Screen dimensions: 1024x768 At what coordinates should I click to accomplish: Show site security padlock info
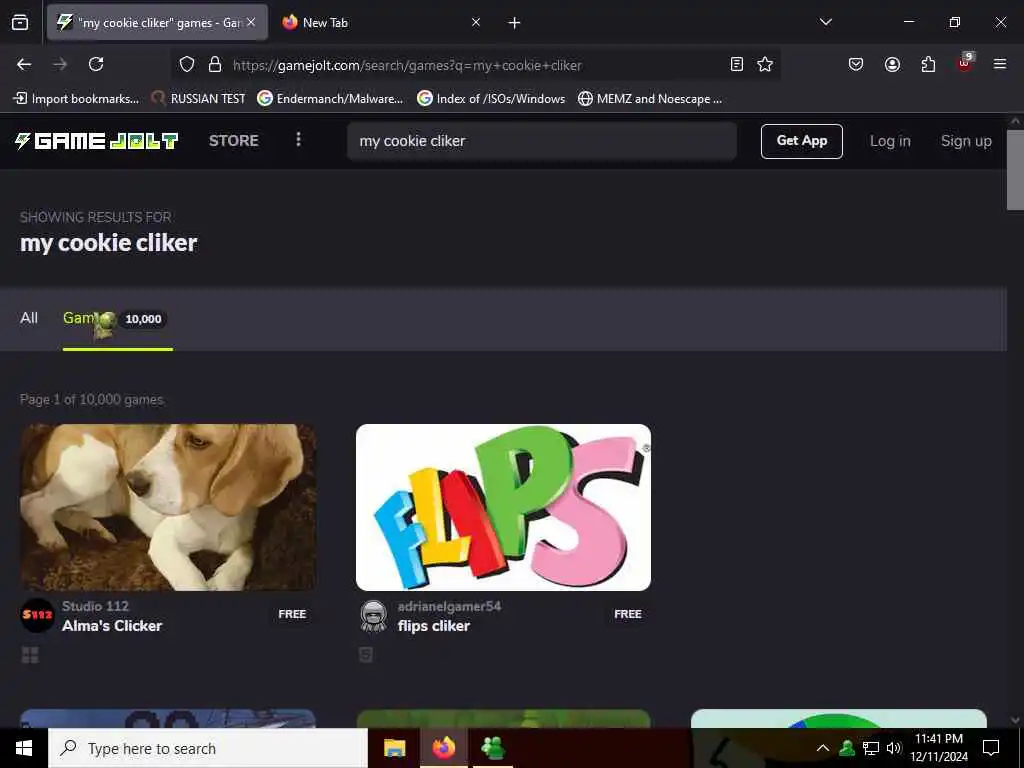pyautogui.click(x=214, y=65)
